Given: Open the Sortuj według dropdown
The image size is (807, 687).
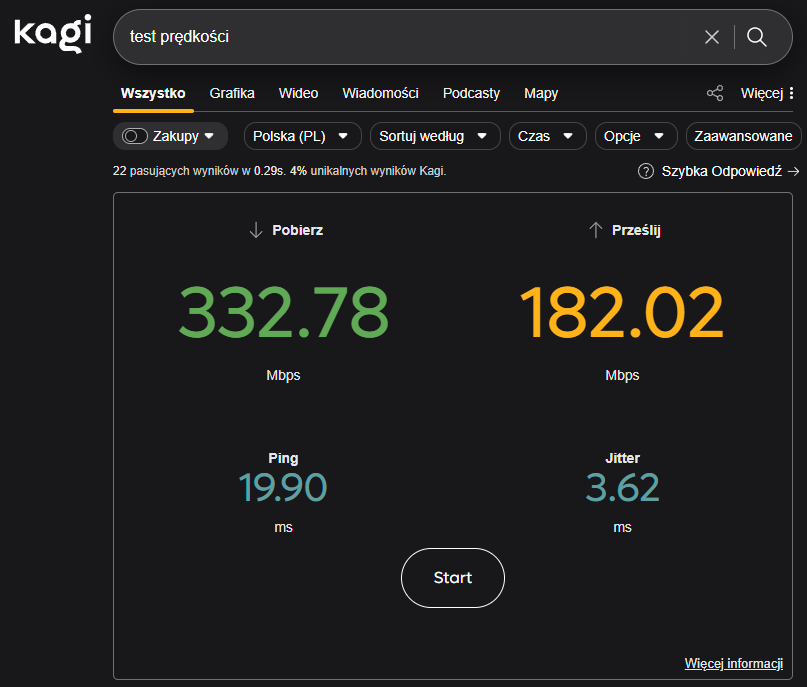Looking at the screenshot, I should click(435, 136).
